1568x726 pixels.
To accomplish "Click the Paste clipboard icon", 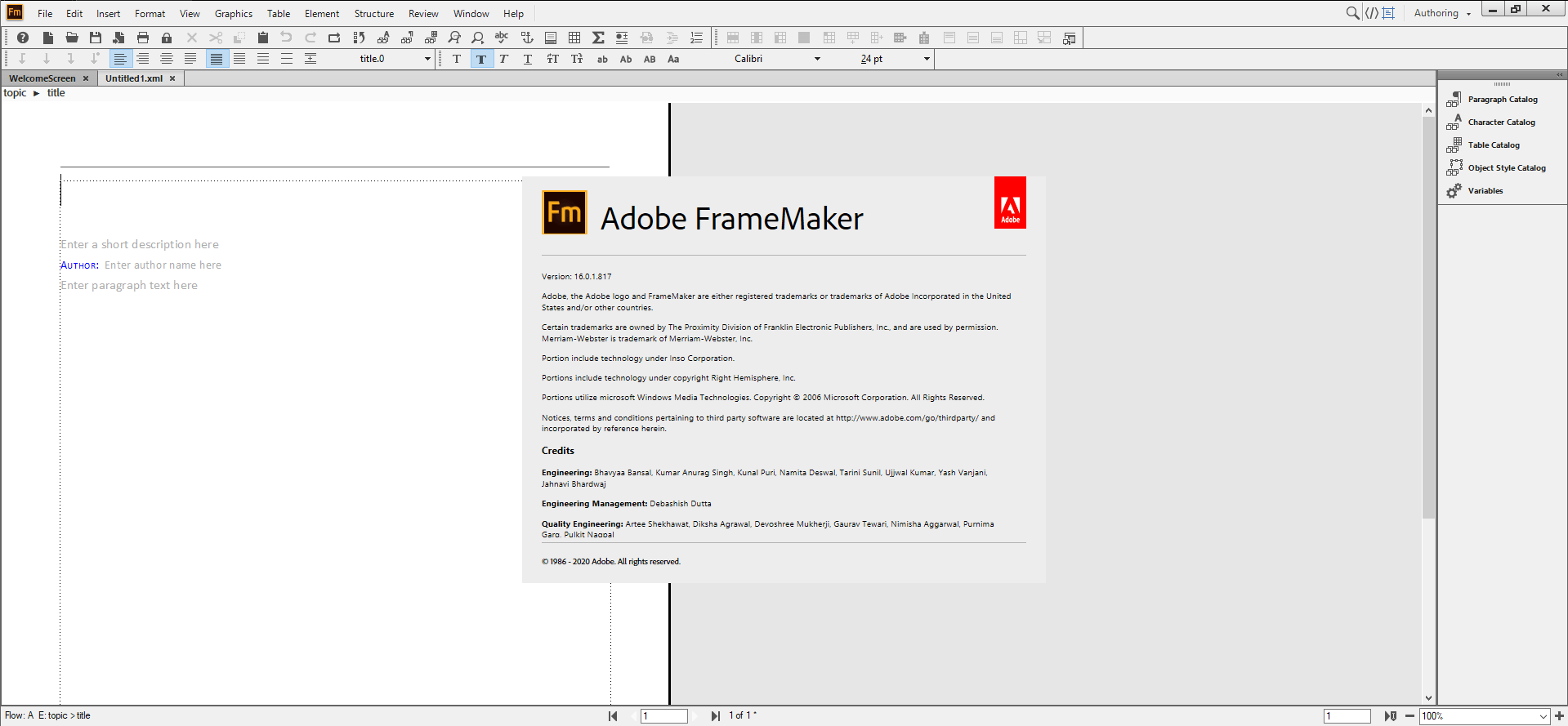I will (x=263, y=38).
